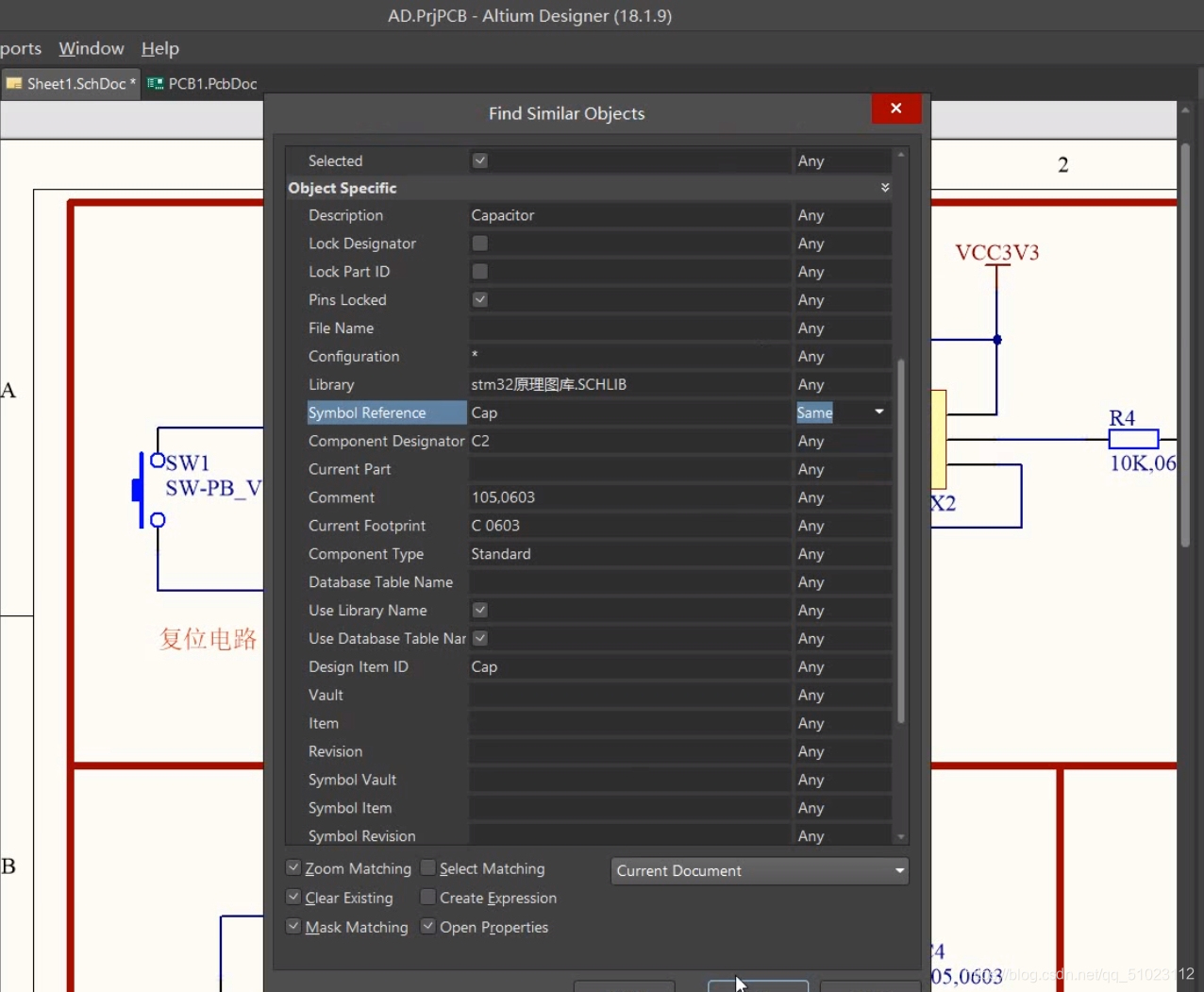Image resolution: width=1204 pixels, height=992 pixels.
Task: Collapse the Object Specific section
Action: tap(885, 188)
